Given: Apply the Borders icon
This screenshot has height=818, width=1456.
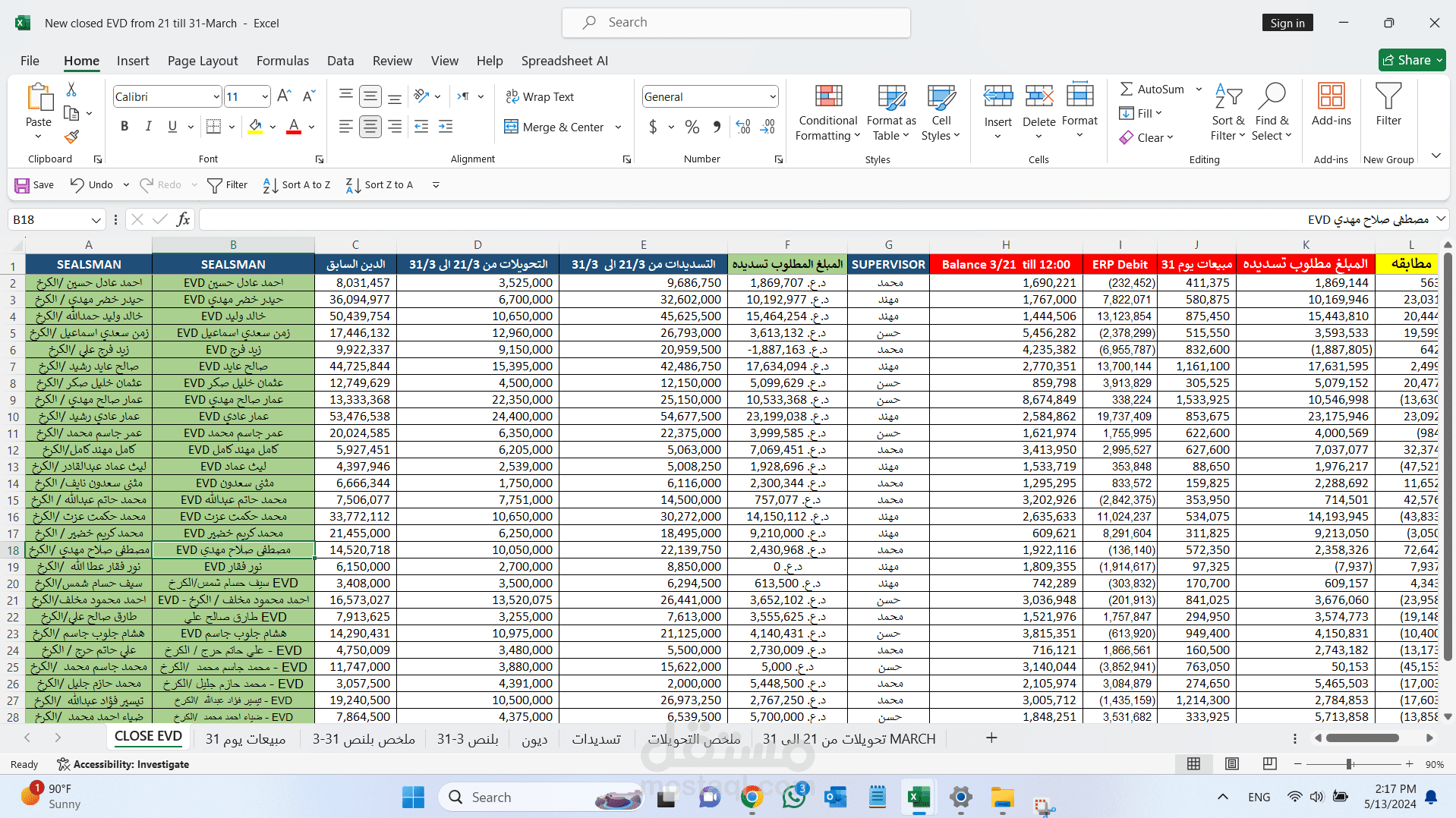Looking at the screenshot, I should tap(214, 127).
